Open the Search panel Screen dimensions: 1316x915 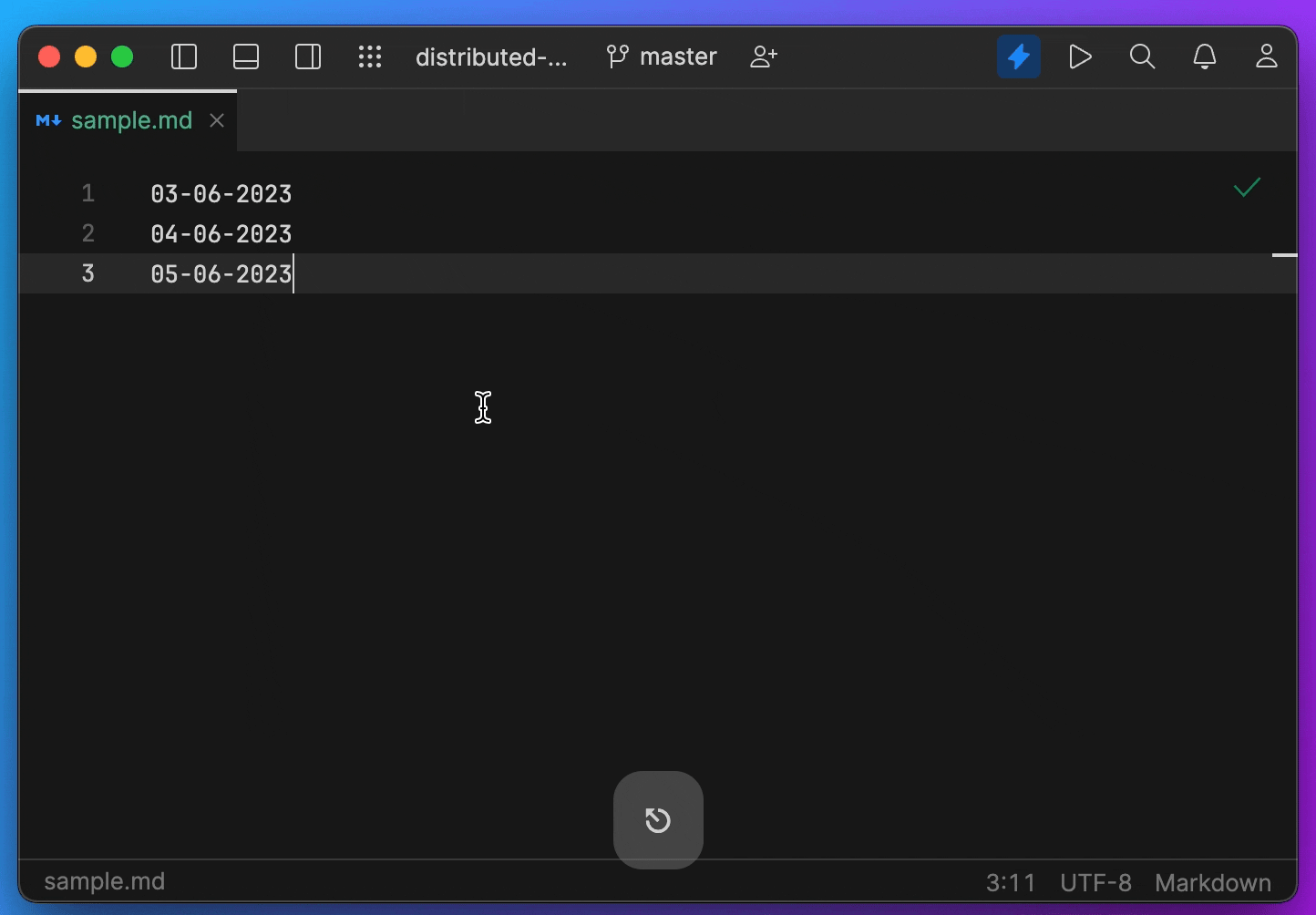point(1142,57)
